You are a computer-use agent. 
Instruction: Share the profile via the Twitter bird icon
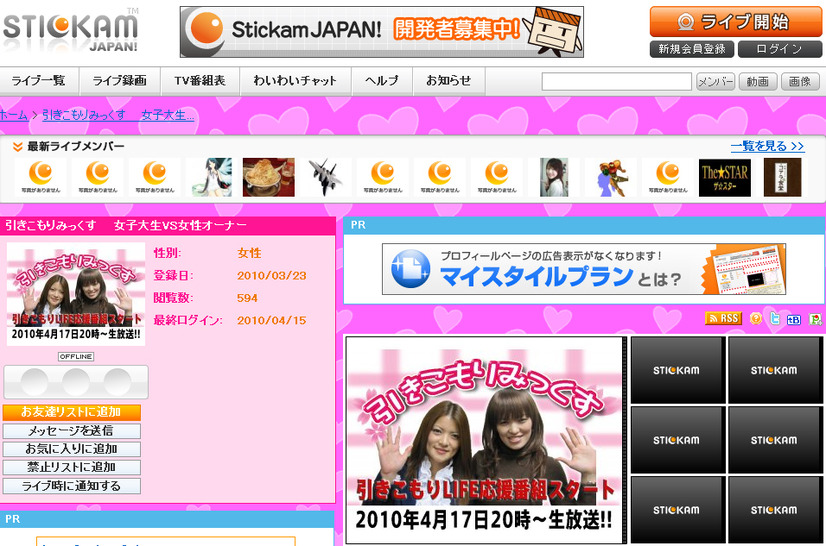pos(774,318)
